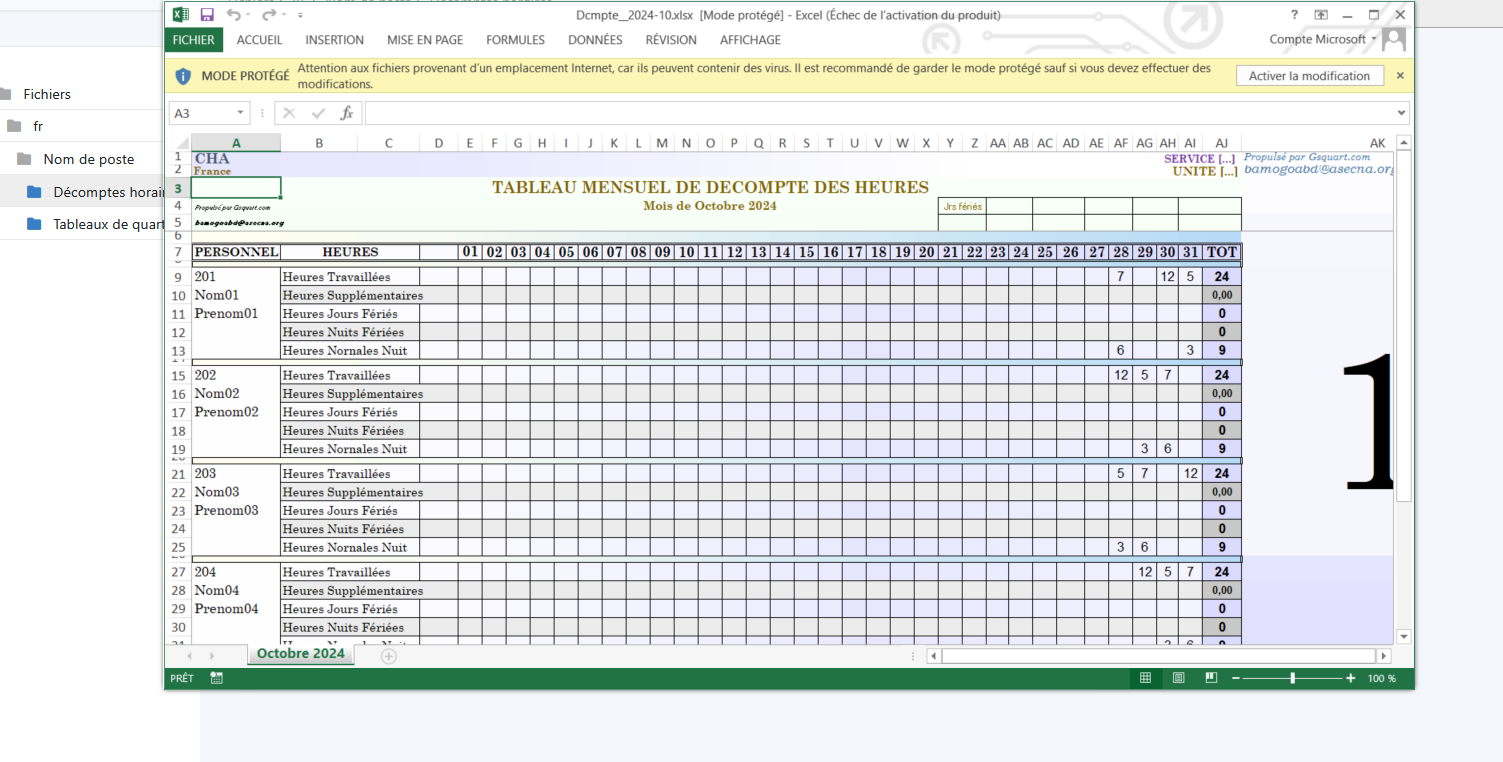
Task: Switch to the FORMULES ribbon tab
Action: 516,40
